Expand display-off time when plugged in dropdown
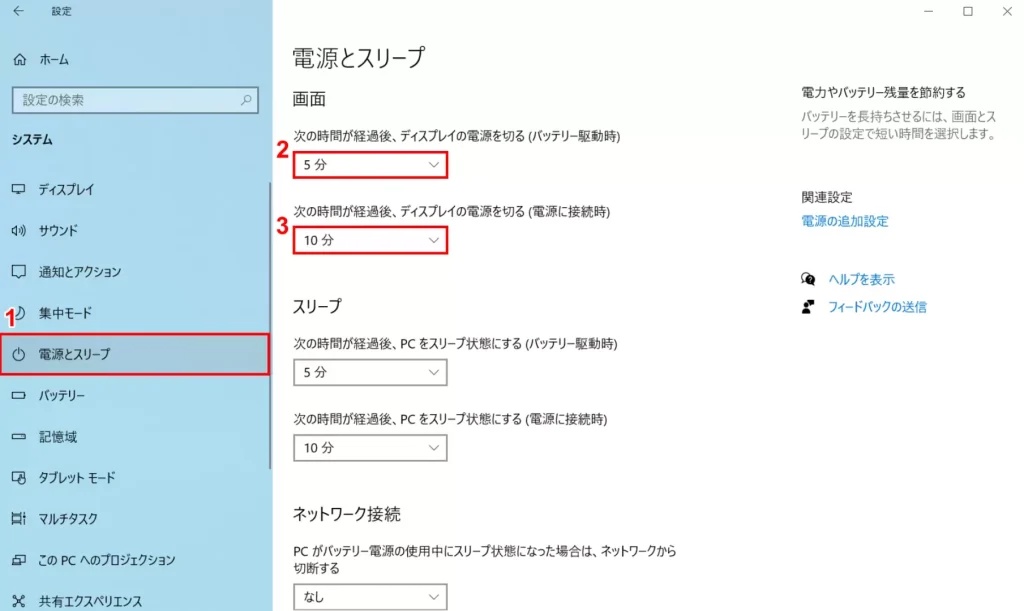This screenshot has height=611, width=1024. [x=370, y=240]
